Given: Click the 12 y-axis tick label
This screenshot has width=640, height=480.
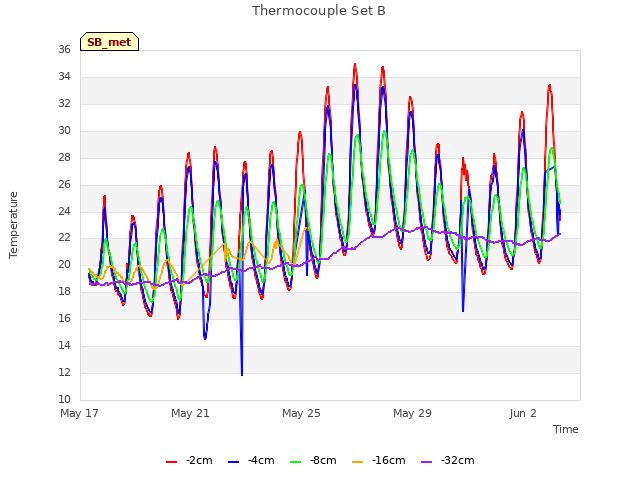Looking at the screenshot, I should [64, 372].
